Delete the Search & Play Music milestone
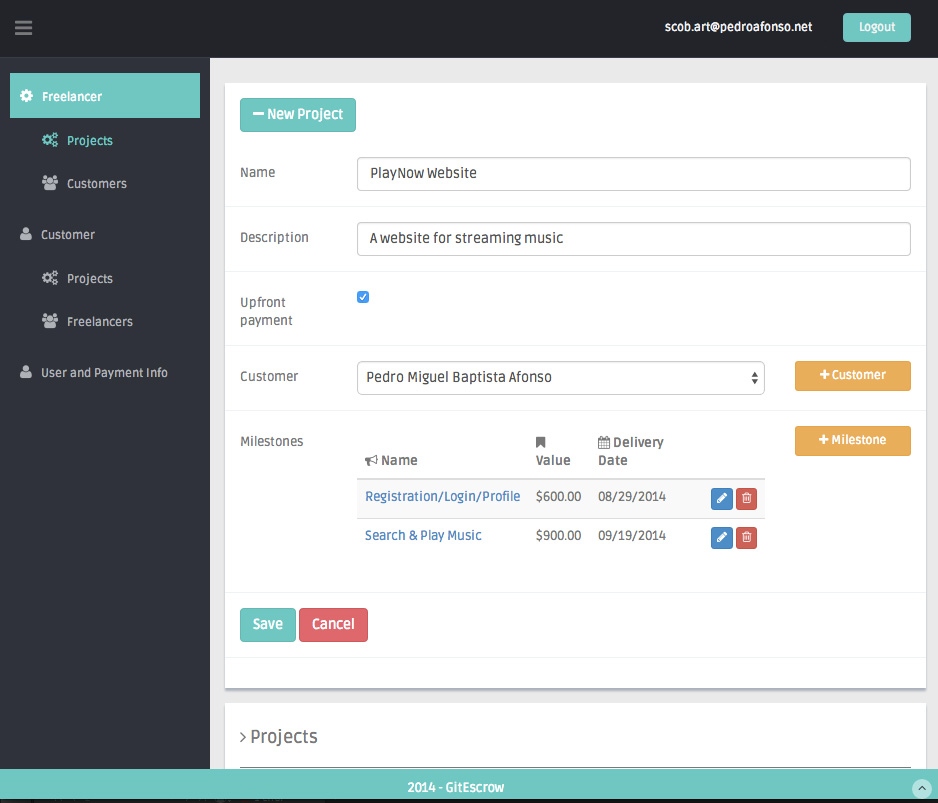938x803 pixels. click(746, 538)
